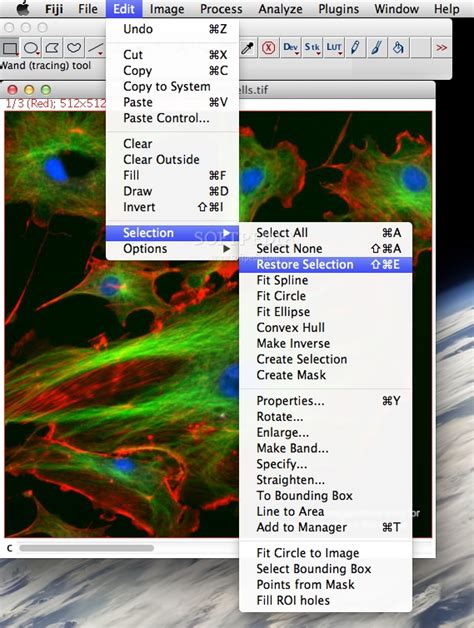Select the Straight line tool
The height and width of the screenshot is (628, 474).
(95, 48)
